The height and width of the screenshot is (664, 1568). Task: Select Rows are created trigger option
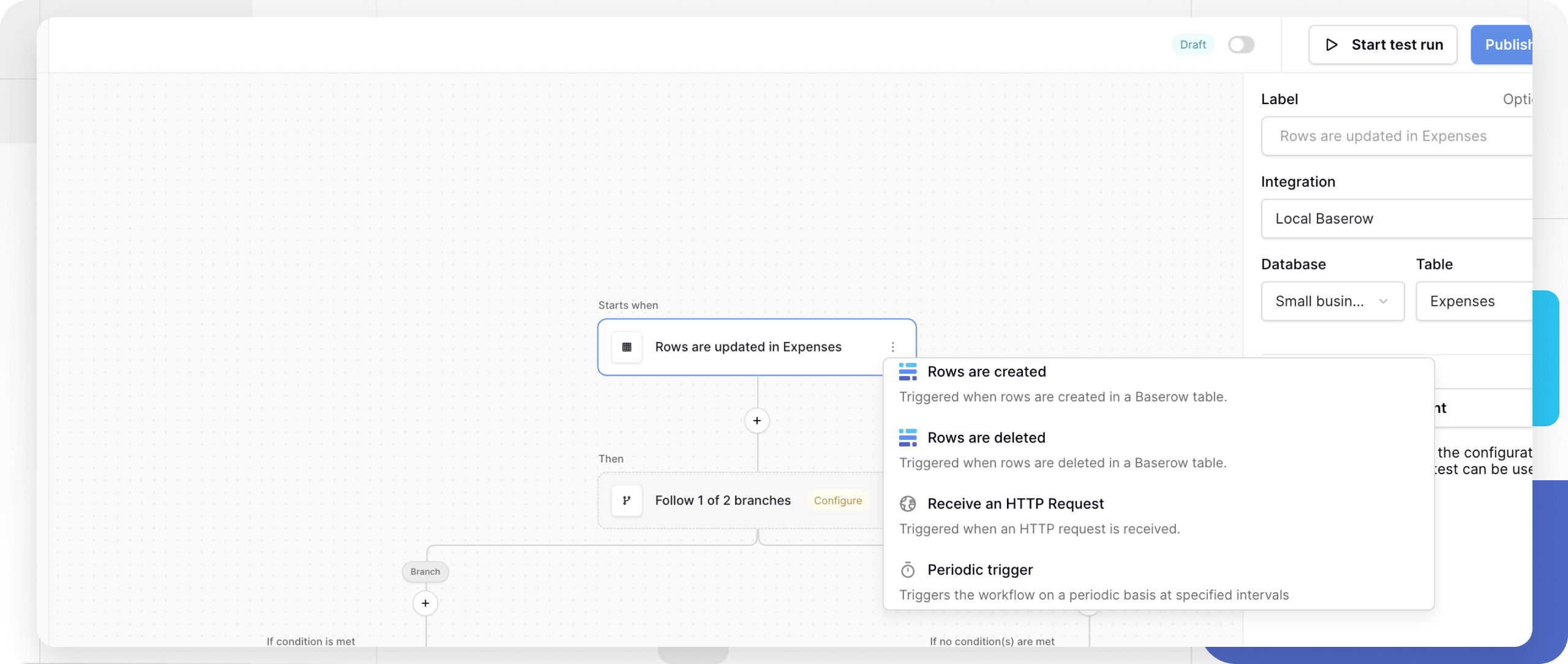[x=987, y=372]
